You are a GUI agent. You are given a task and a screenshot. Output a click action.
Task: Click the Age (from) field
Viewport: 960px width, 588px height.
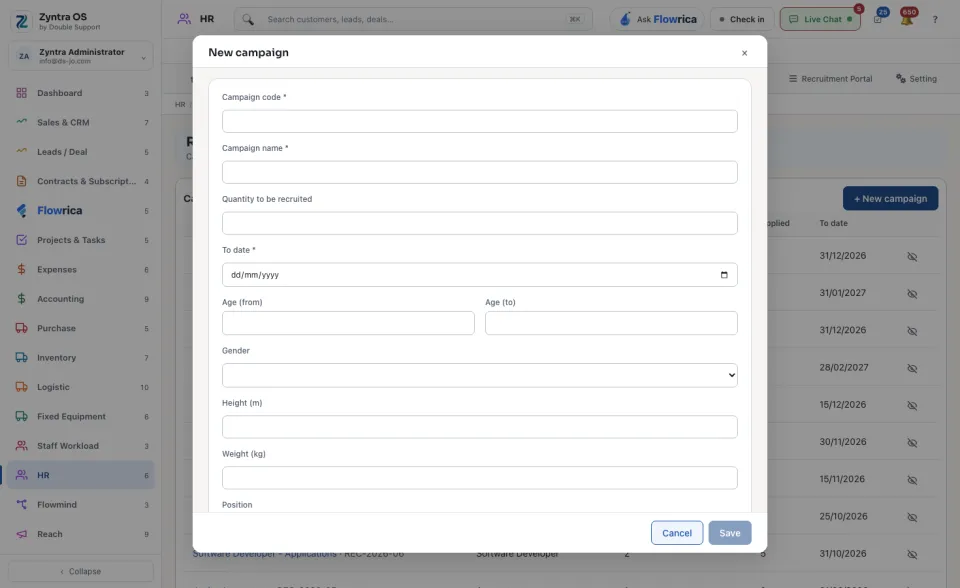tap(348, 323)
